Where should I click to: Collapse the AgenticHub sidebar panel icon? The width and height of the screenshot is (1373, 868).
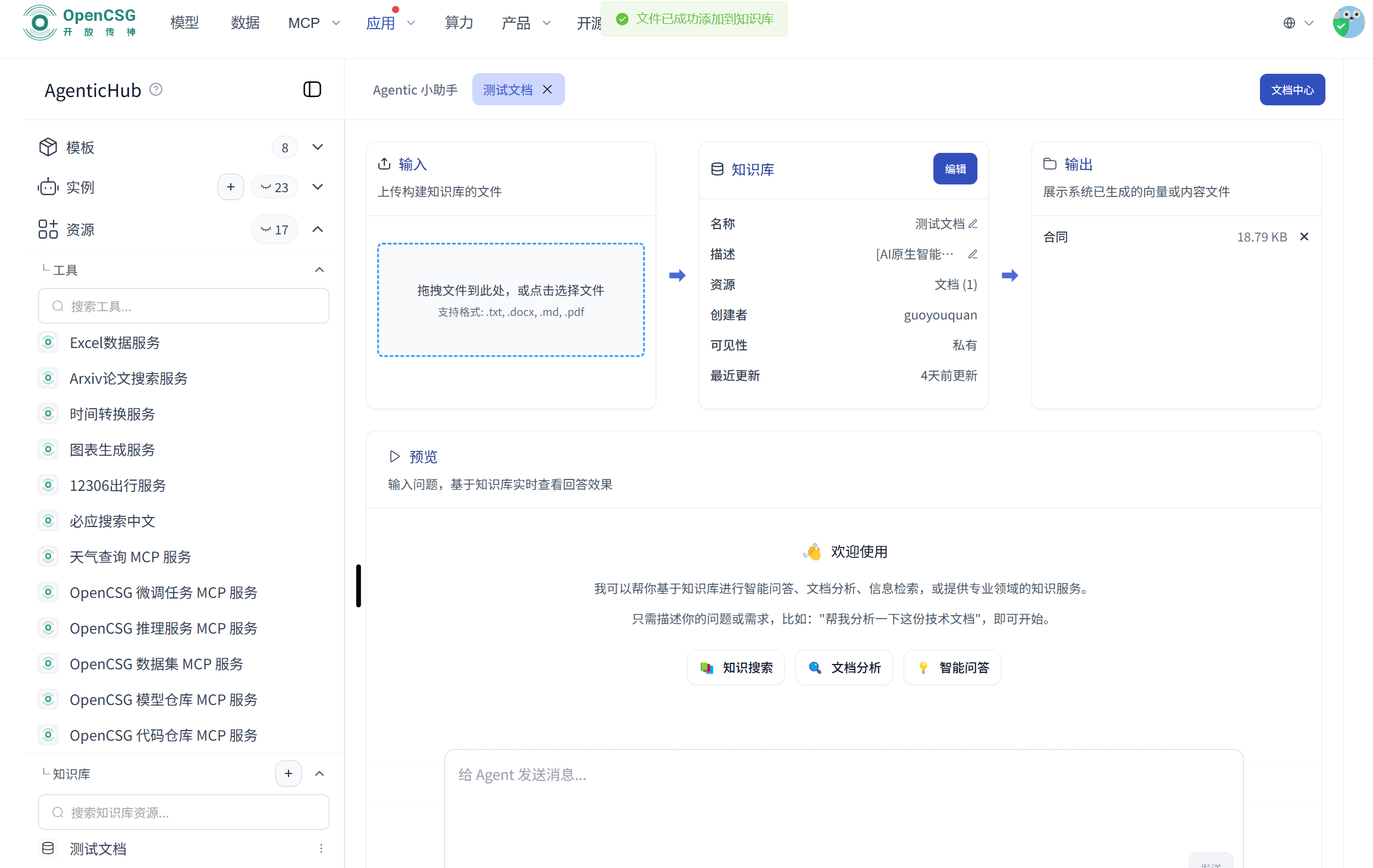(312, 89)
